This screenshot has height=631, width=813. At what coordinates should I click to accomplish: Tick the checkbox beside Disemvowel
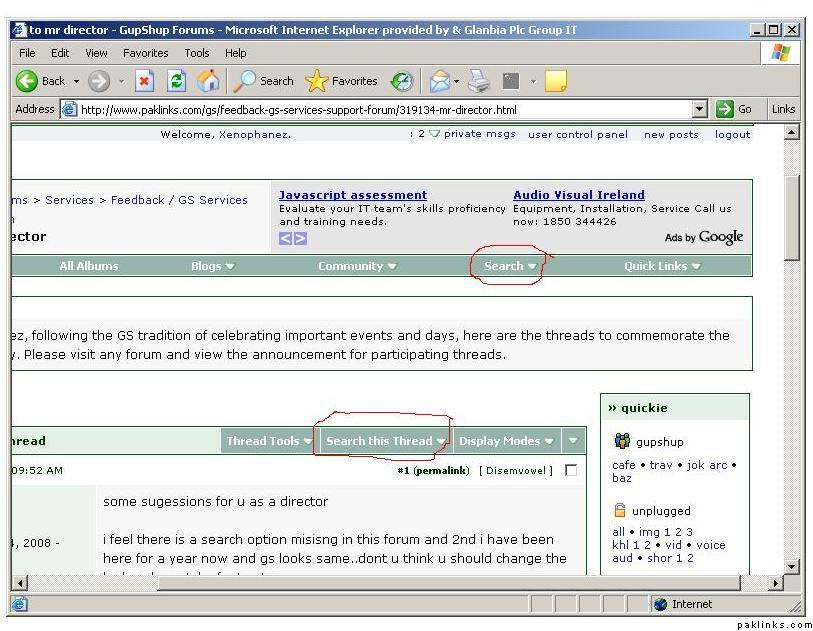click(x=571, y=470)
